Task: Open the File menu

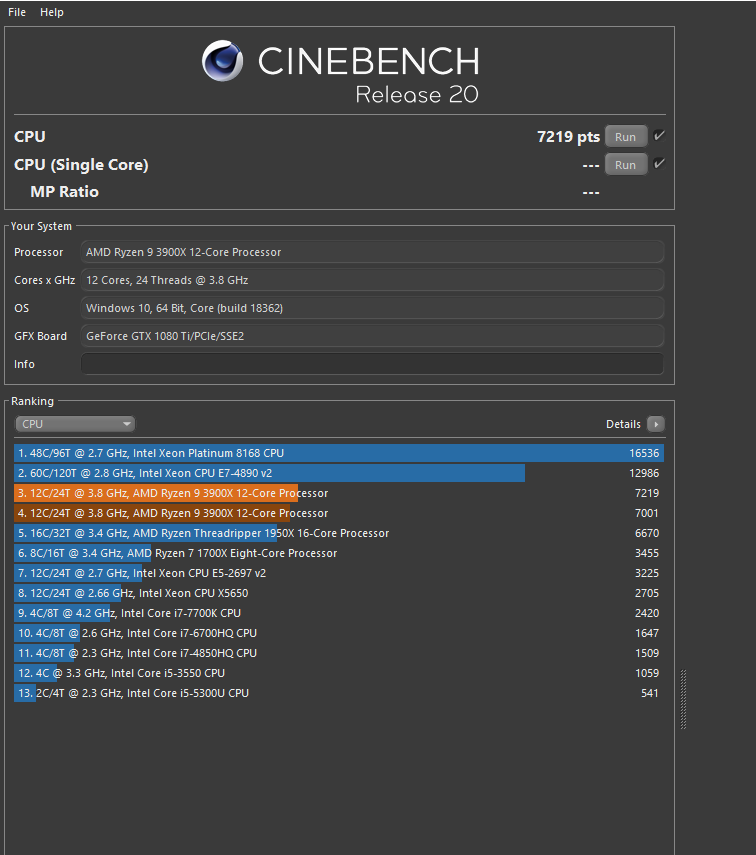Action: (17, 12)
